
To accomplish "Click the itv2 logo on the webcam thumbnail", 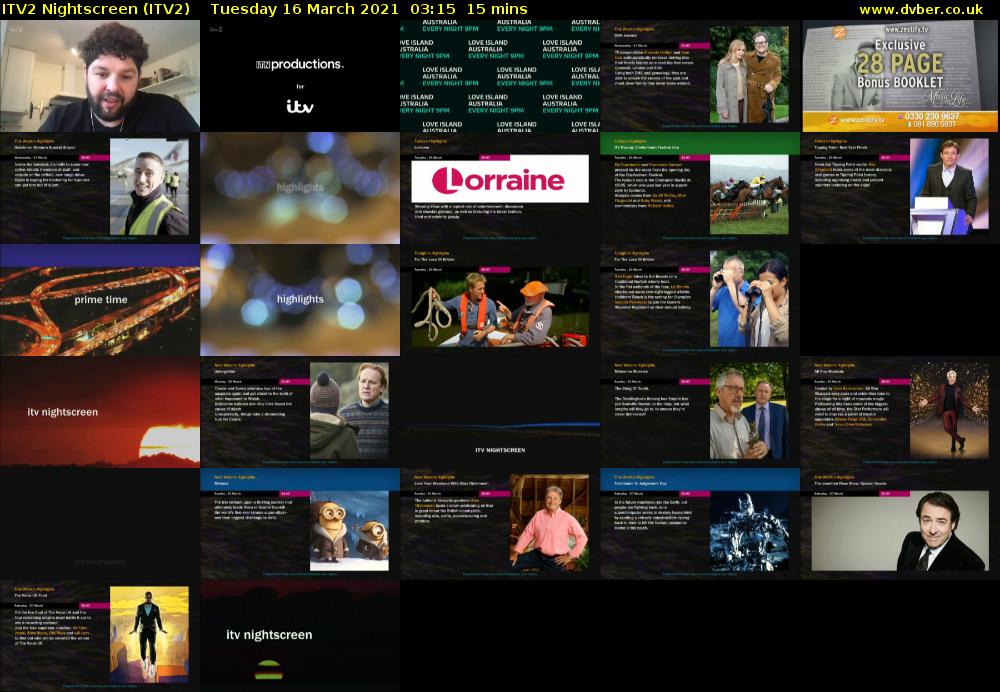I will click(x=14, y=29).
